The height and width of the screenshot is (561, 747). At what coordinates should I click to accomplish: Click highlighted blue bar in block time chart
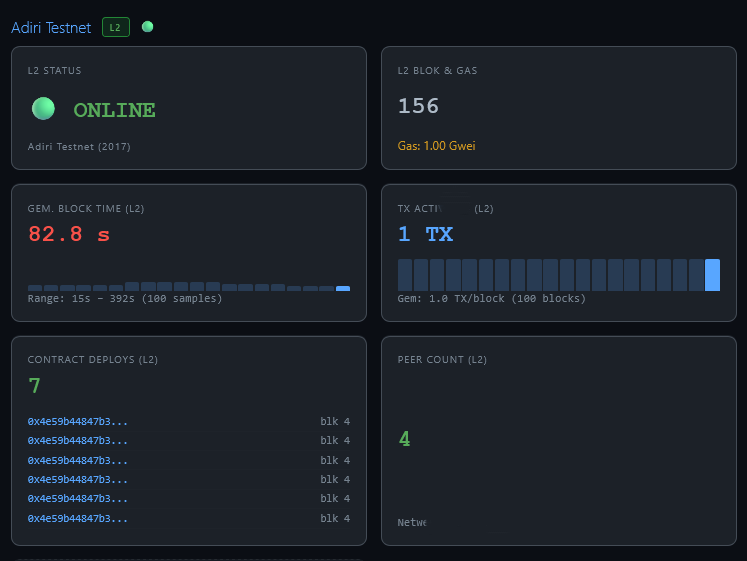[343, 288]
